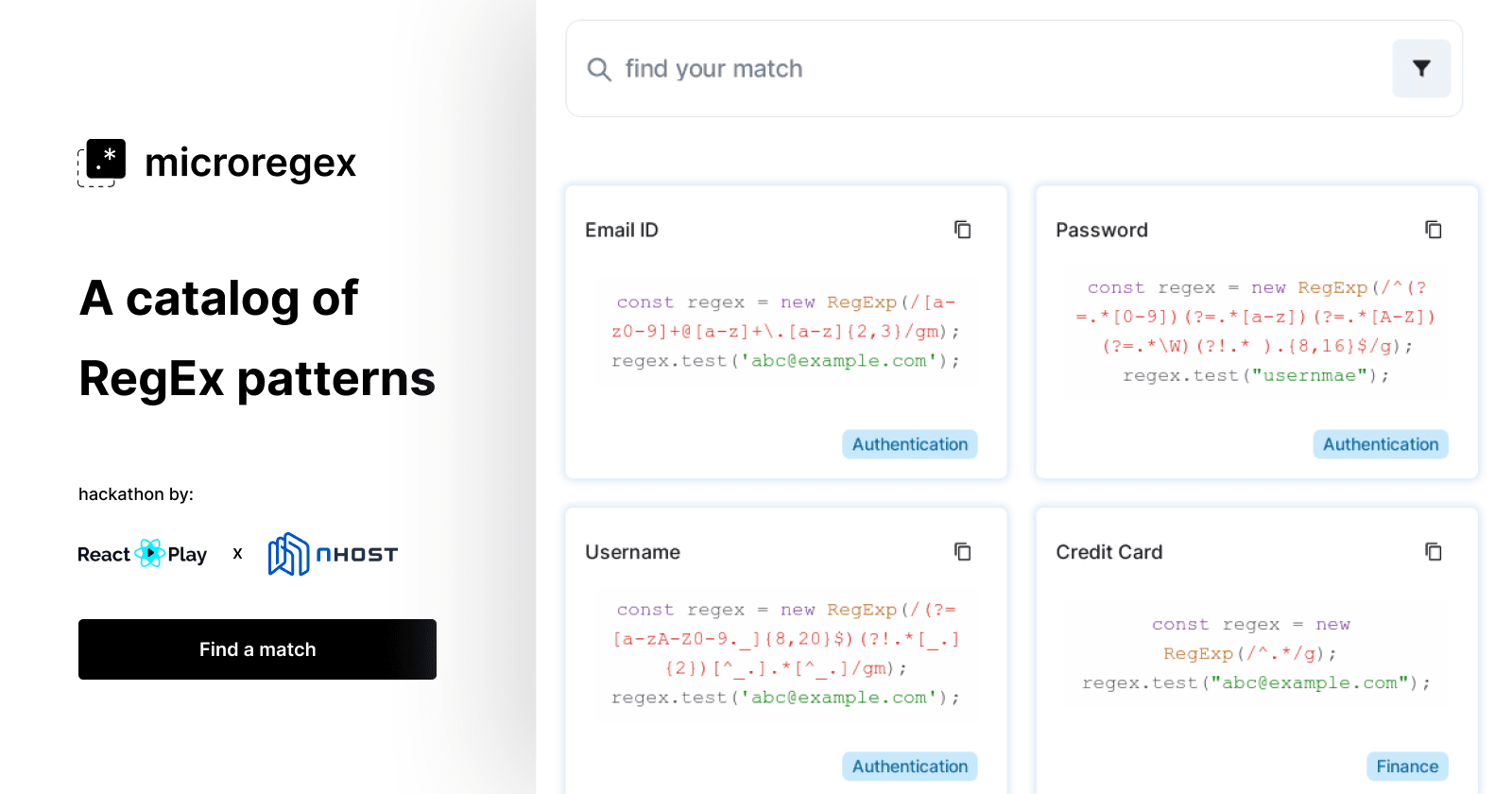Select the search magnifier icon
Image resolution: width=1512 pixels, height=794 pixels.
point(600,69)
